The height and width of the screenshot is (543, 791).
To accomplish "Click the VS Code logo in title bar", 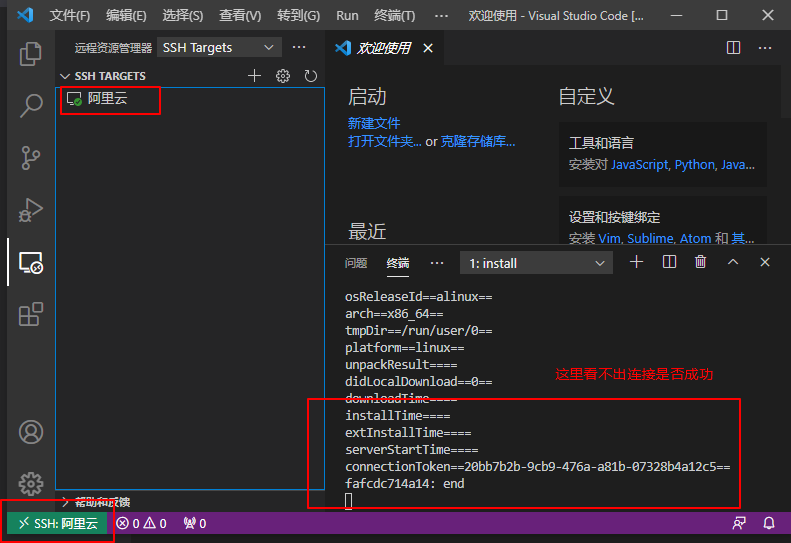I will 25,15.
